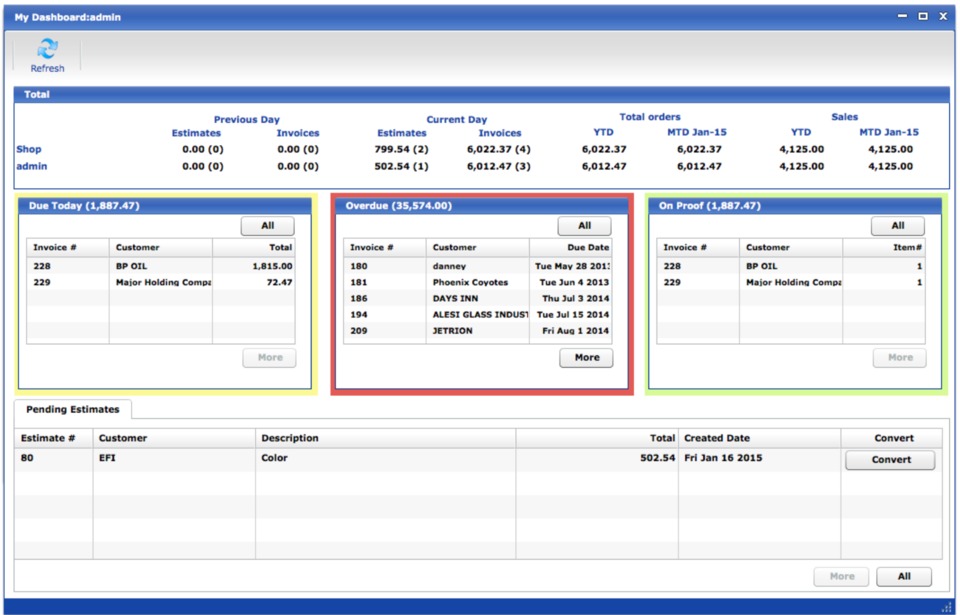
Task: Select invoice 229 under On Proof
Action: click(672, 282)
